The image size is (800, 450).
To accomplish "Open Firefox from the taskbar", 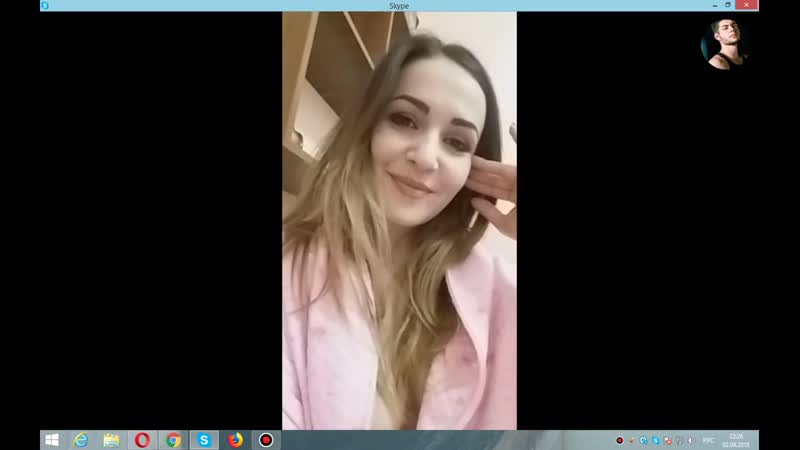I will click(x=235, y=440).
